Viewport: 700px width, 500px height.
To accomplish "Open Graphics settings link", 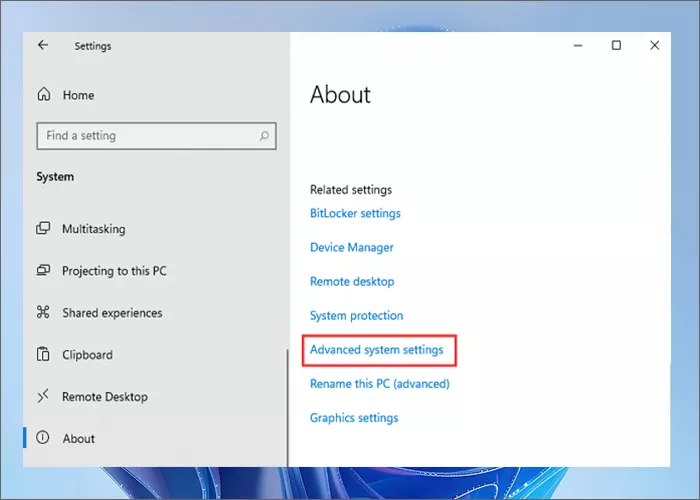I will [x=354, y=418].
